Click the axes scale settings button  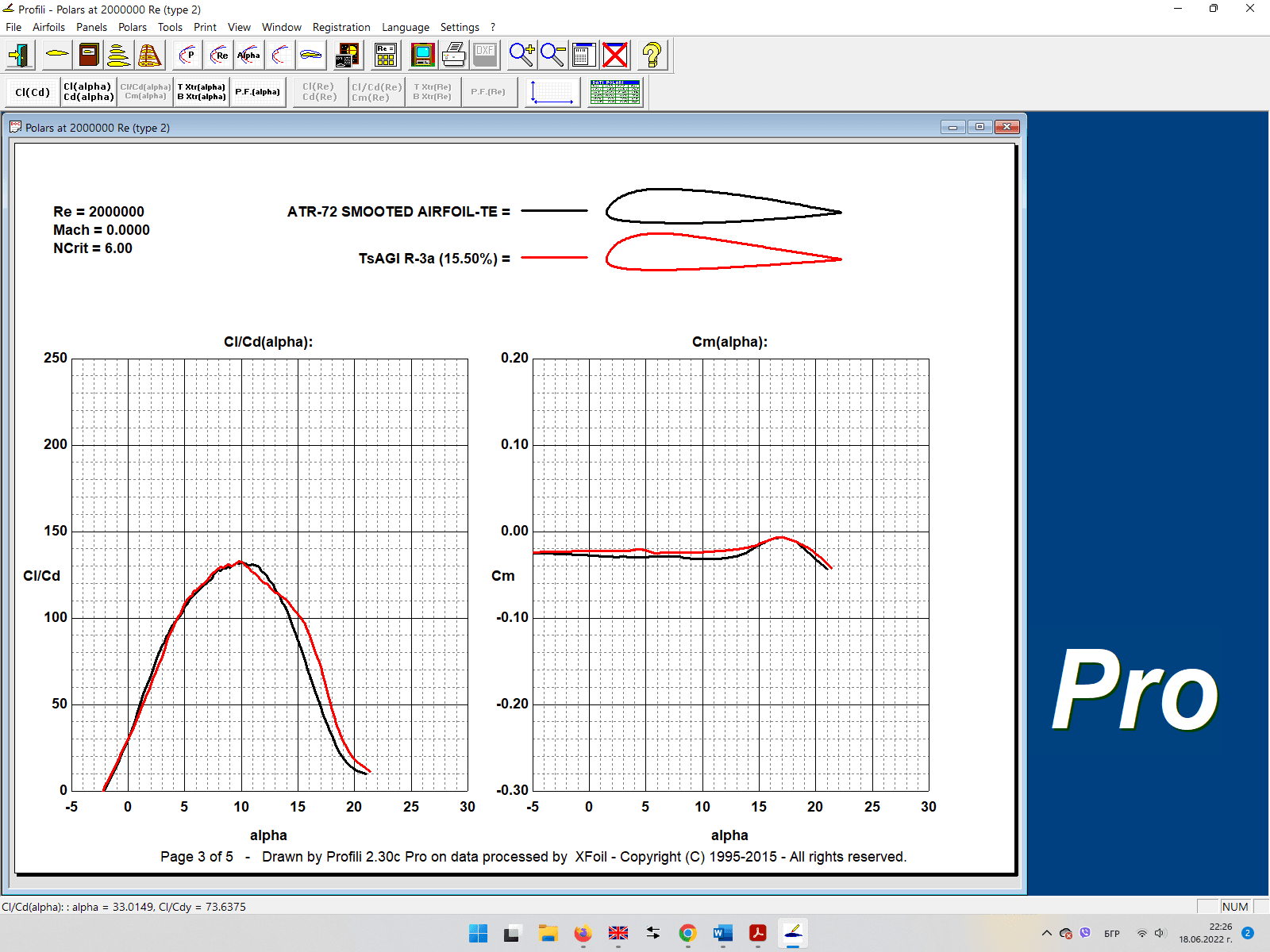click(552, 92)
